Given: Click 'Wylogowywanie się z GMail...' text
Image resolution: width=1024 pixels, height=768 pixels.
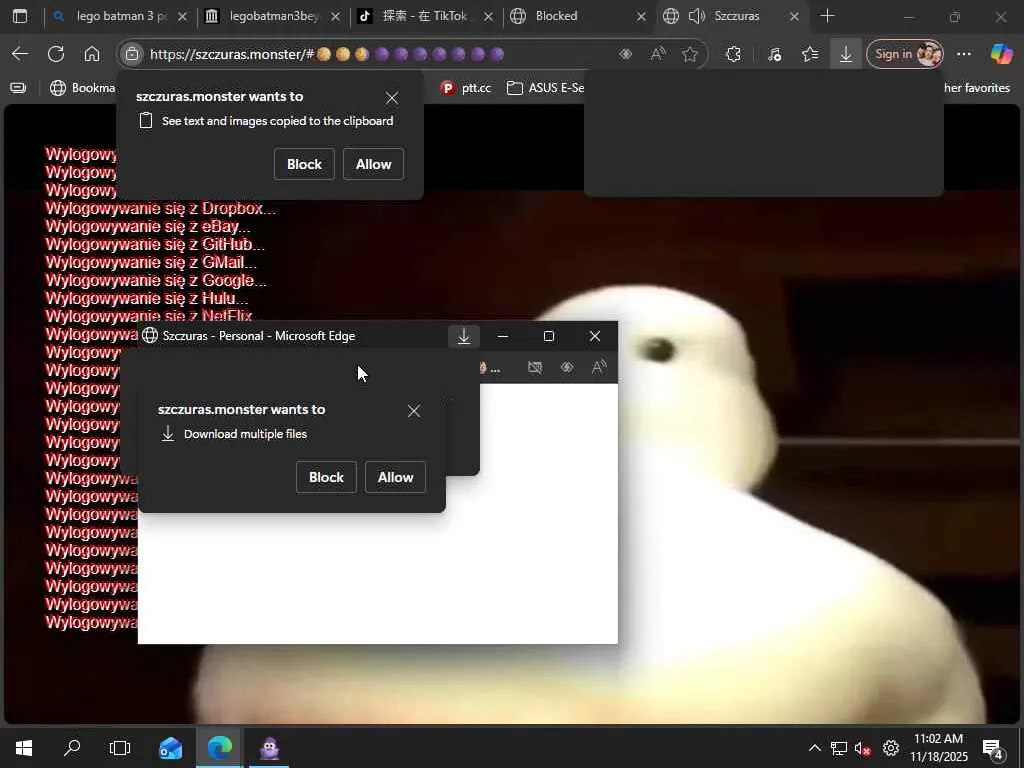Looking at the screenshot, I should (x=151, y=263).
